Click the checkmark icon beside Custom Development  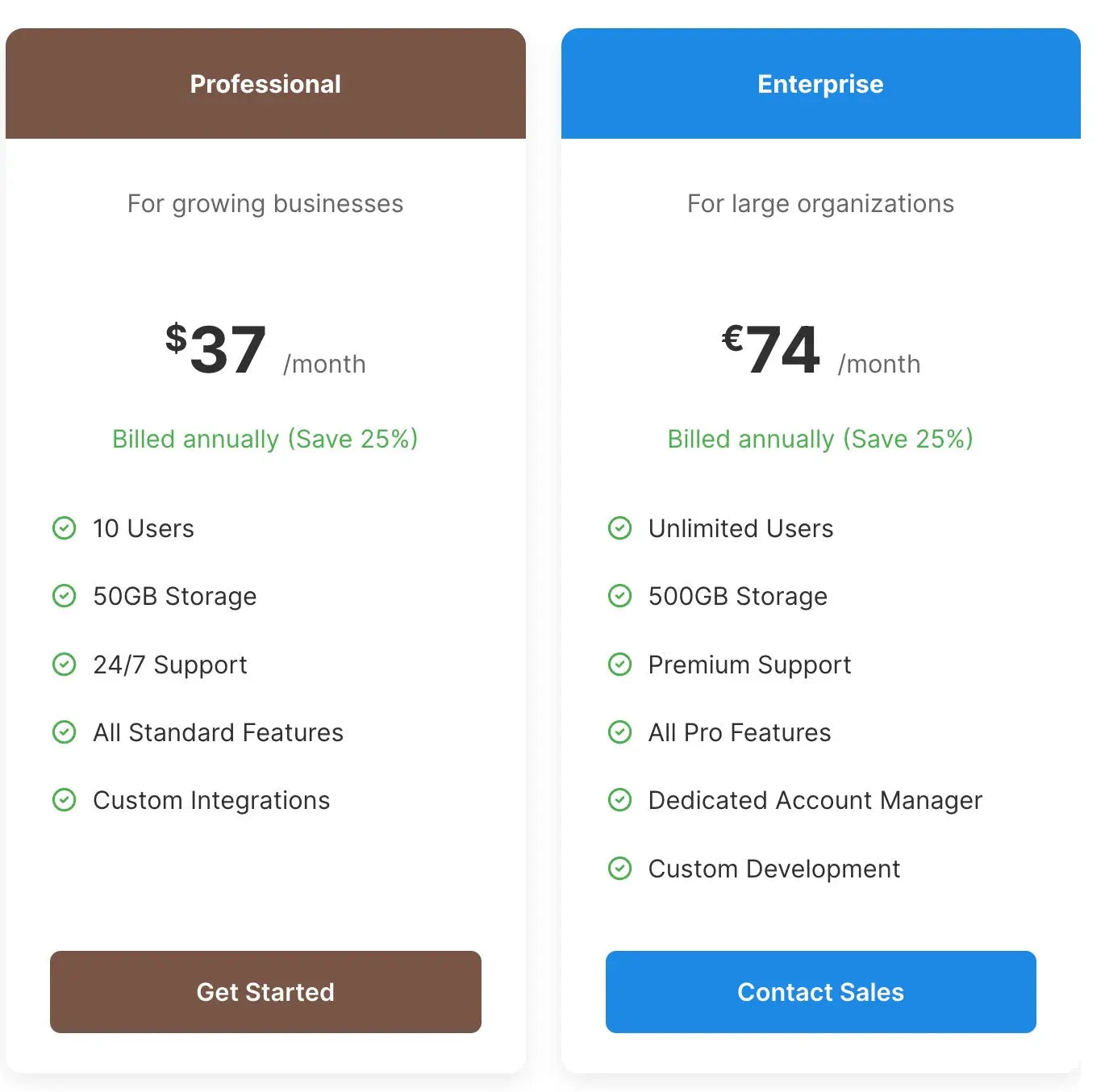[x=619, y=869]
